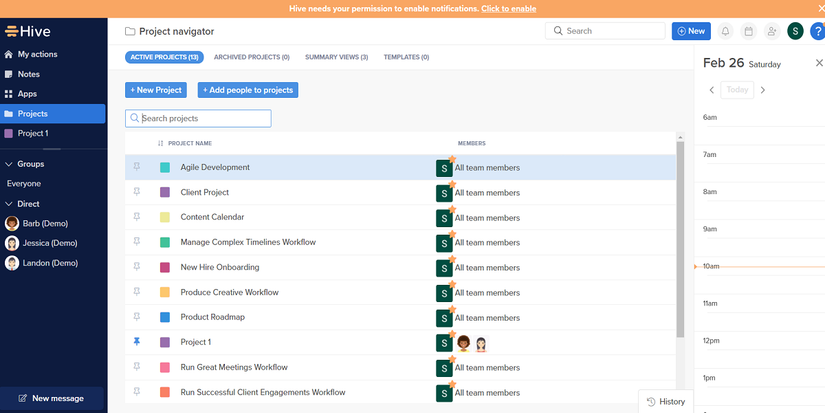Unpin Project 1 in the list
825x413 pixels.
tap(137, 342)
